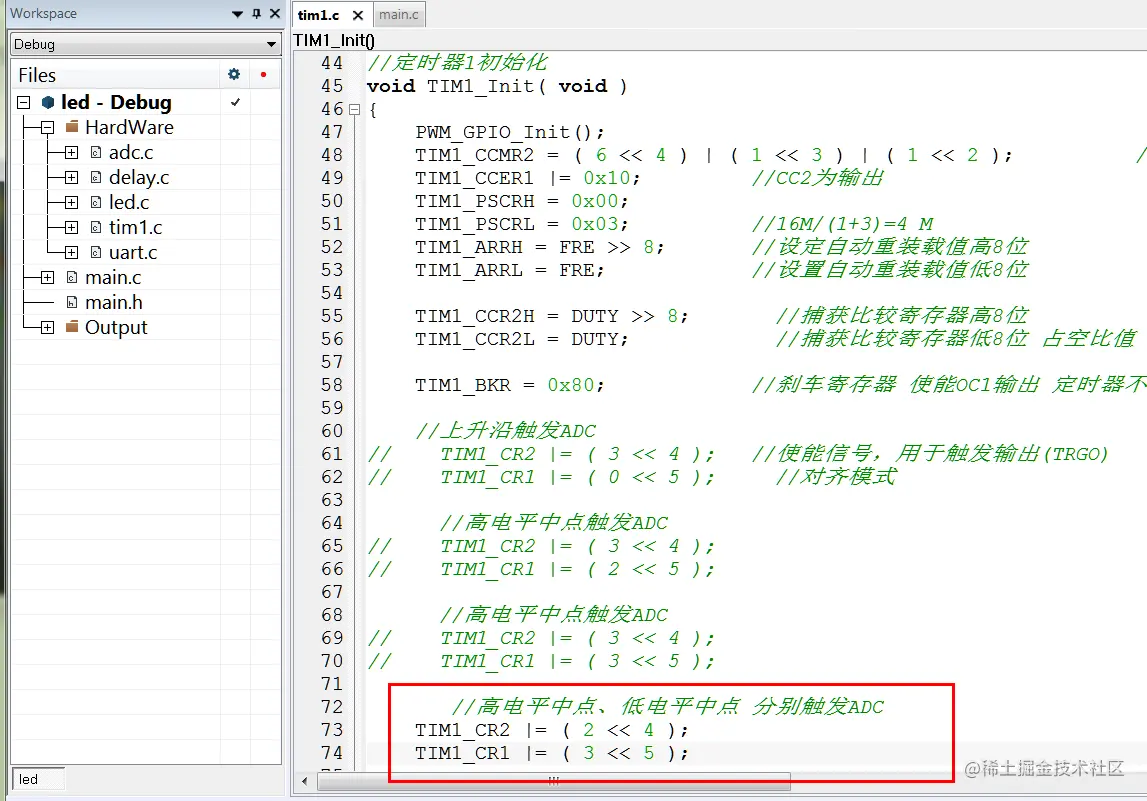Image resolution: width=1147 pixels, height=801 pixels.
Task: Expand the adc.c node
Action: pyautogui.click(x=71, y=152)
